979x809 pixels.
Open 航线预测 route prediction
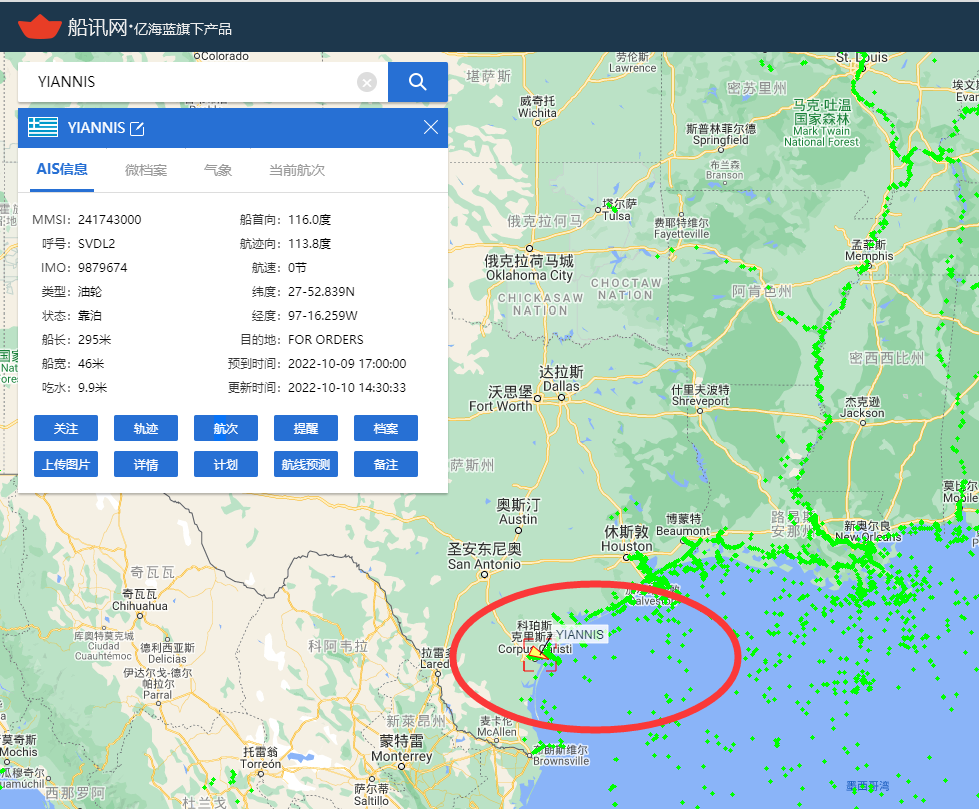(305, 463)
